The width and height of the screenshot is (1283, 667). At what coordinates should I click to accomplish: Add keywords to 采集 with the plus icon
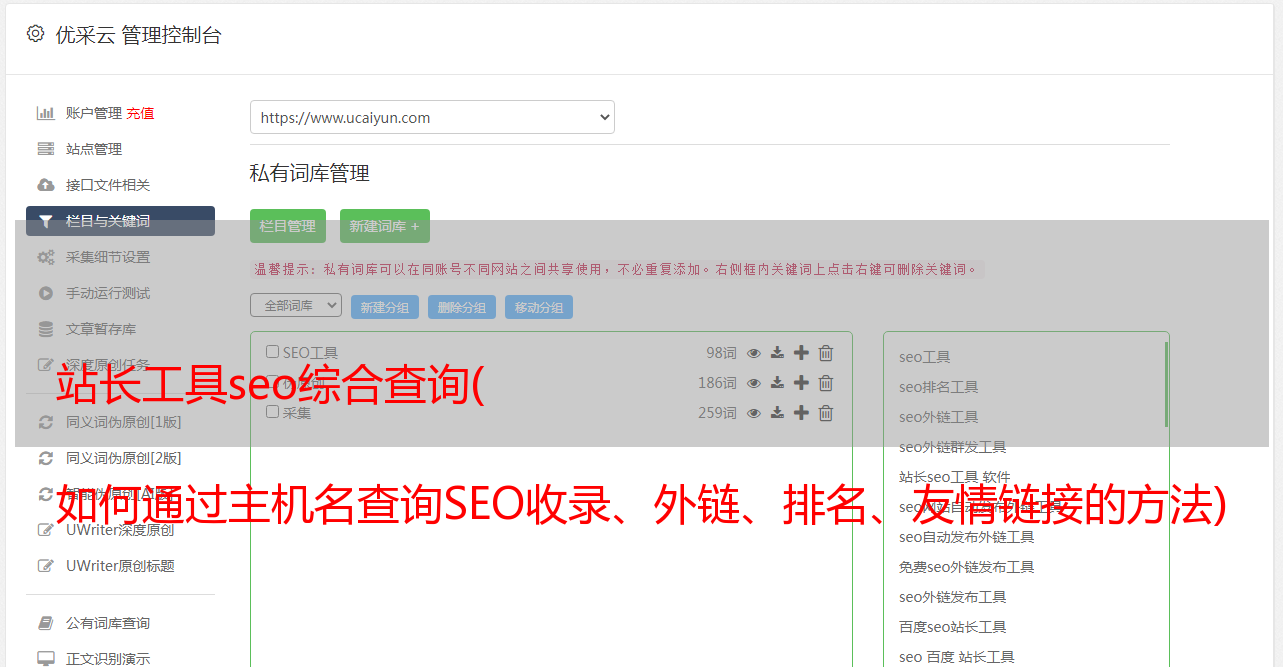tap(801, 413)
